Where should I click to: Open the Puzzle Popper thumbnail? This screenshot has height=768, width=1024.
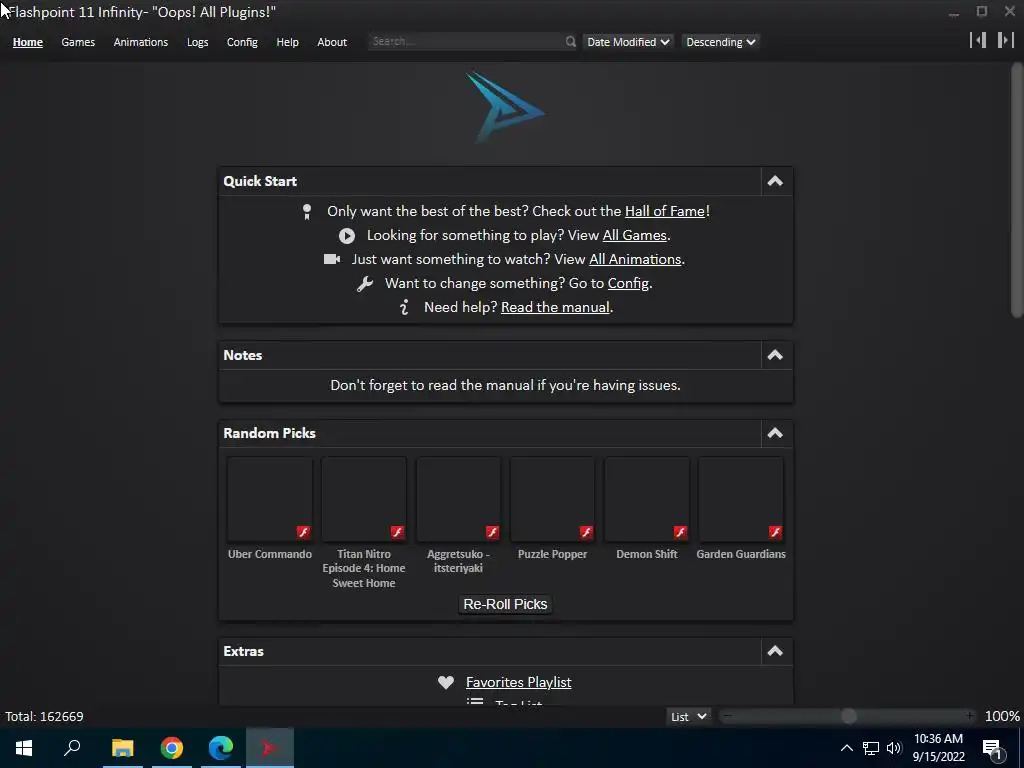tap(552, 500)
